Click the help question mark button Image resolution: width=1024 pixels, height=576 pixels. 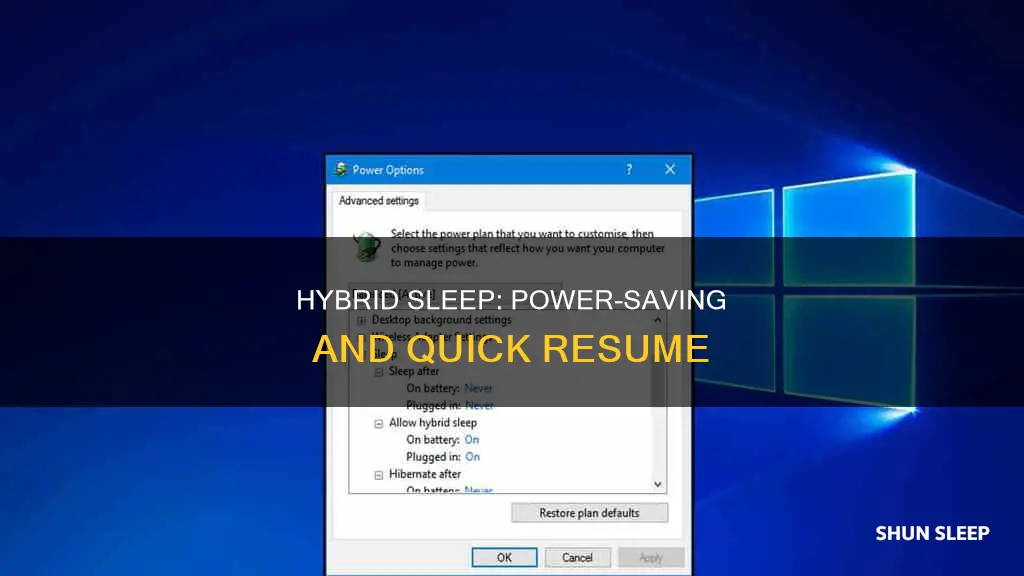(629, 170)
